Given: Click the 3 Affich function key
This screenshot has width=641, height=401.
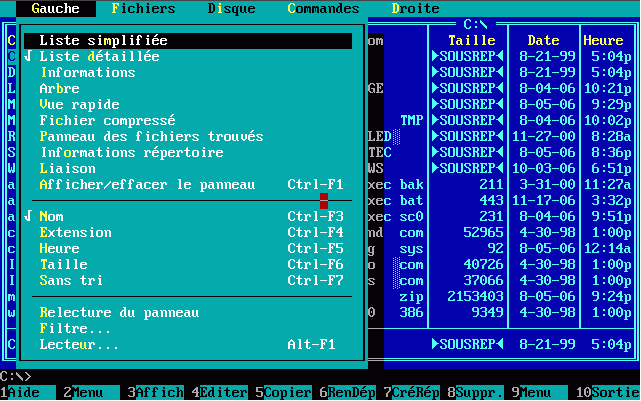Looking at the screenshot, I should [156, 393].
